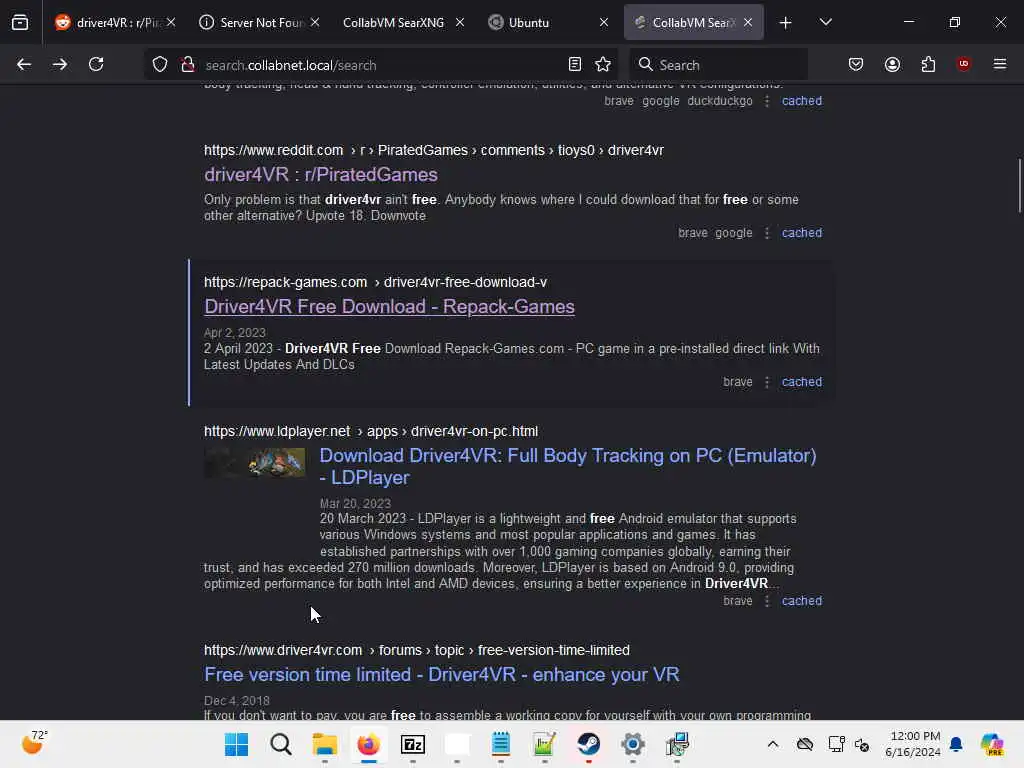Show hidden system tray icons
Image resolution: width=1024 pixels, height=768 pixels.
click(x=773, y=744)
